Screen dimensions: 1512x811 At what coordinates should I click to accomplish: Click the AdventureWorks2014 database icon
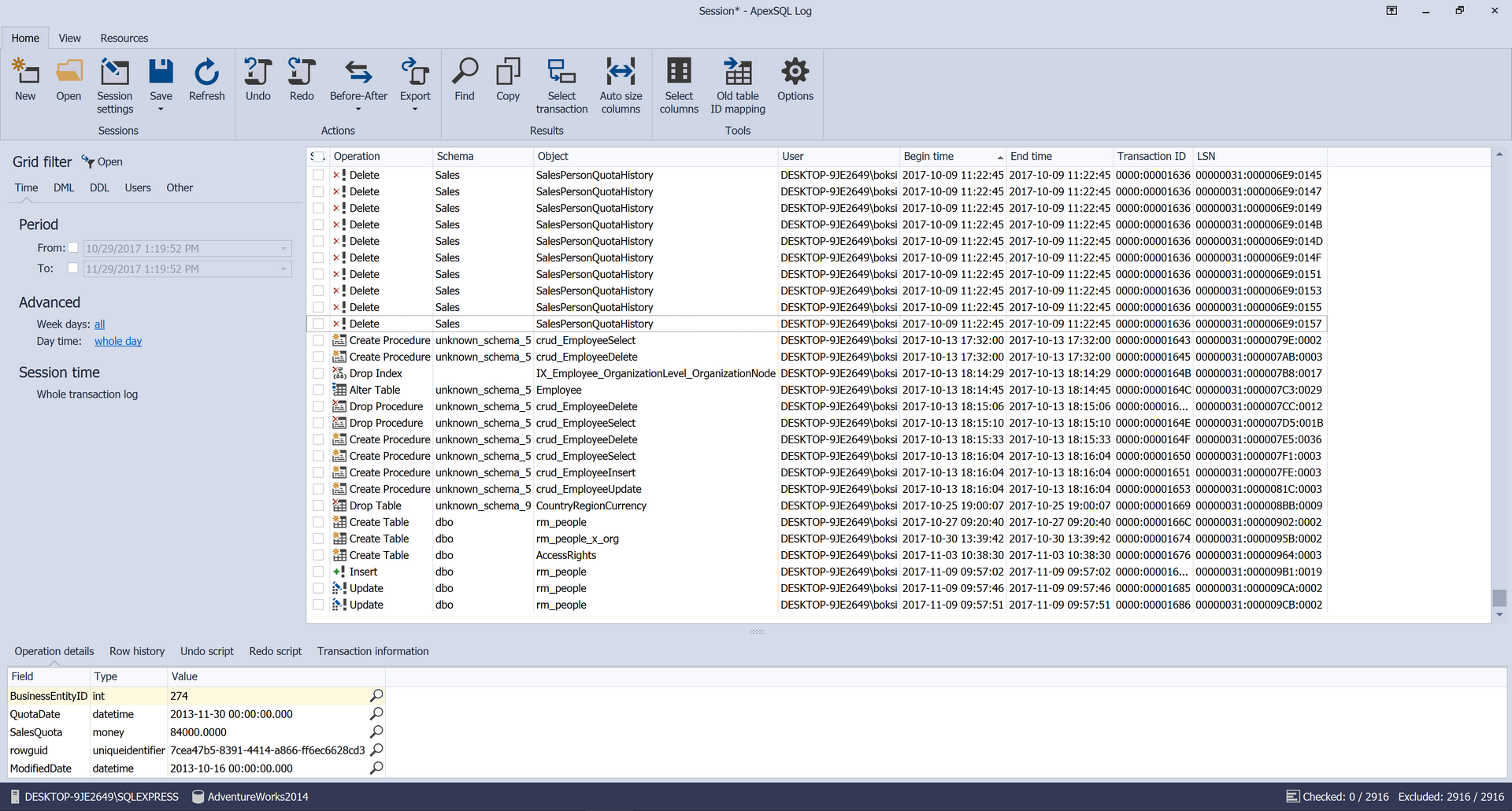tap(198, 797)
